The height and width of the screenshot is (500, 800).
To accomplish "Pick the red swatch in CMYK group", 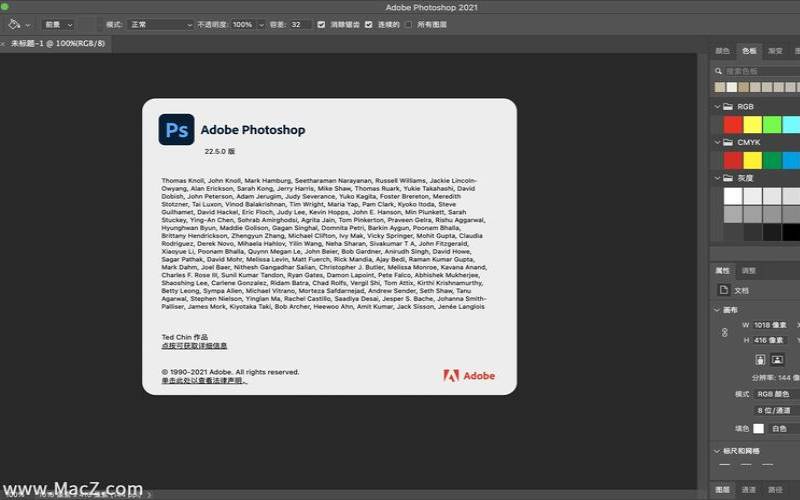I will [x=733, y=160].
